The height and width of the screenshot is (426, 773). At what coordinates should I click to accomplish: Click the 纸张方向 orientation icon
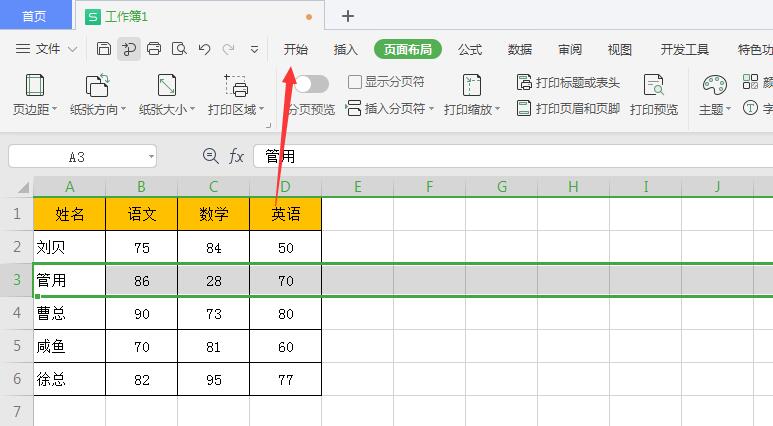[x=97, y=85]
